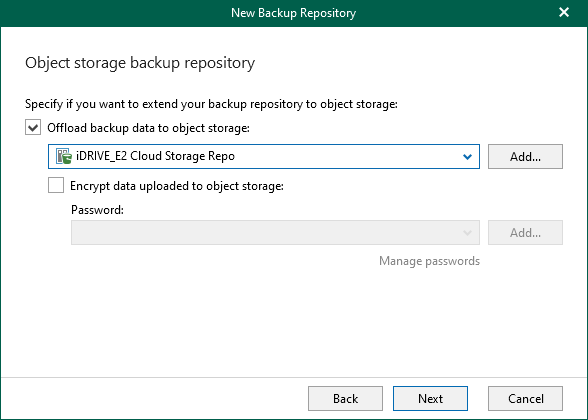The image size is (588, 420).
Task: Click the 'Password:' label
Action: point(98,210)
